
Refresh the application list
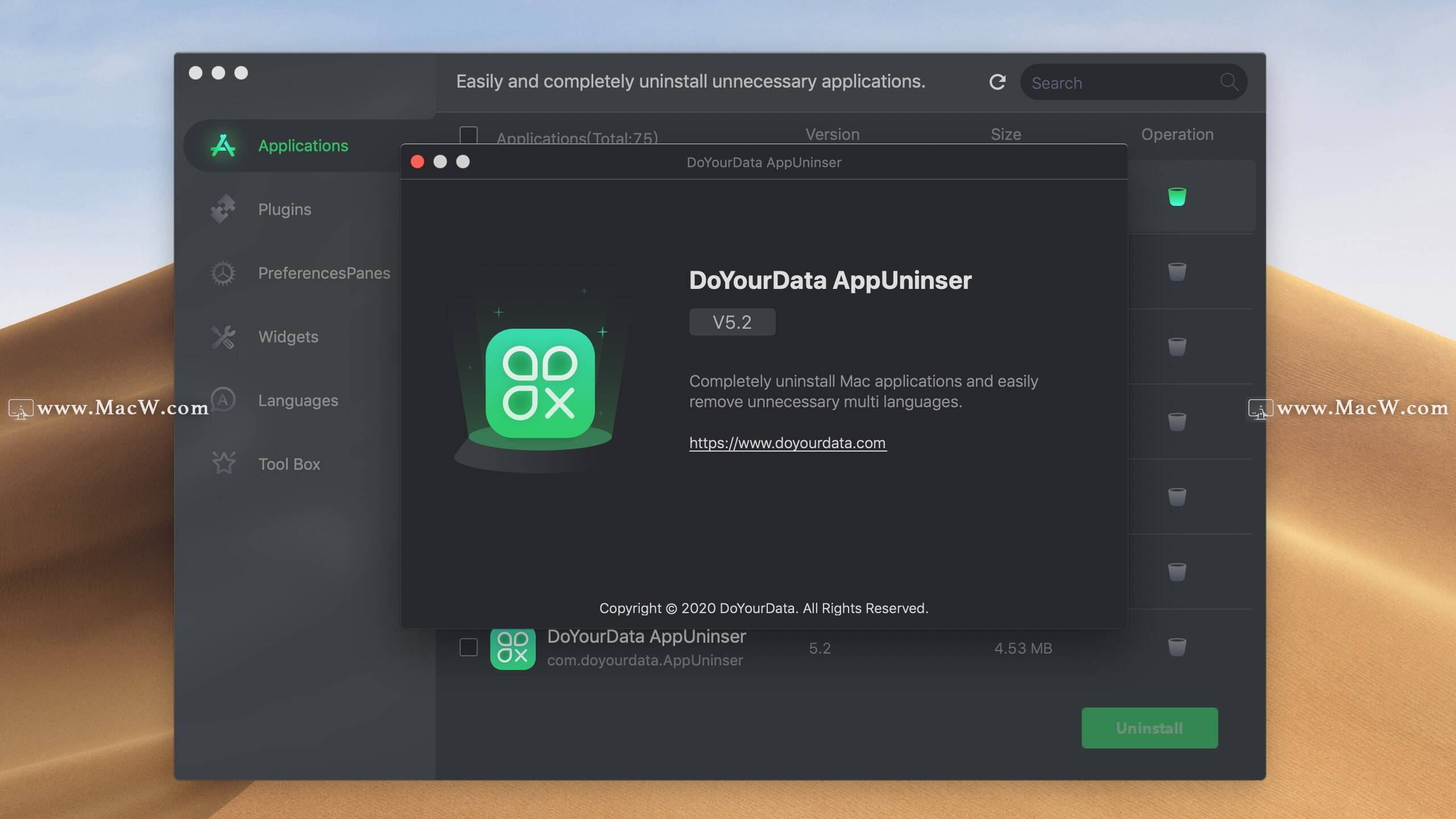coord(997,82)
